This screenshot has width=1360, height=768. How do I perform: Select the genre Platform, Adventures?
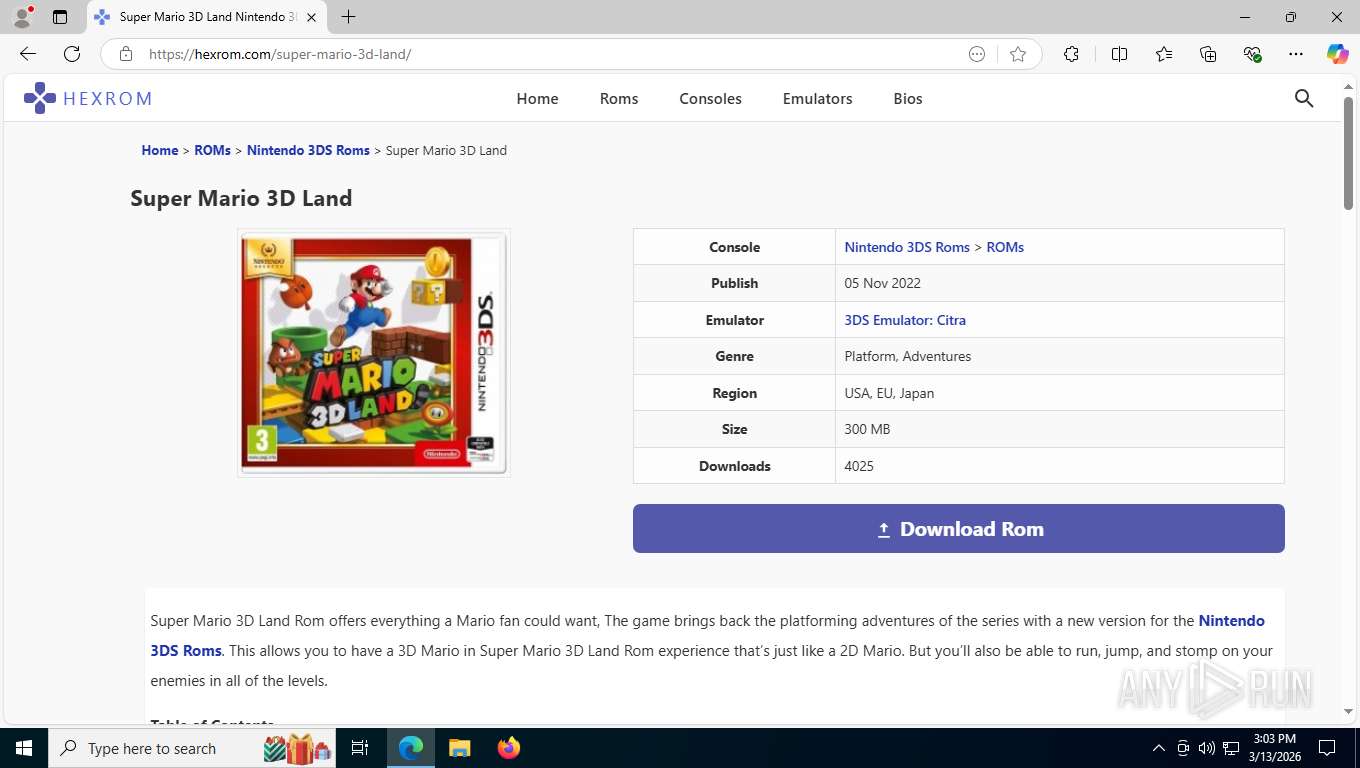pos(907,356)
